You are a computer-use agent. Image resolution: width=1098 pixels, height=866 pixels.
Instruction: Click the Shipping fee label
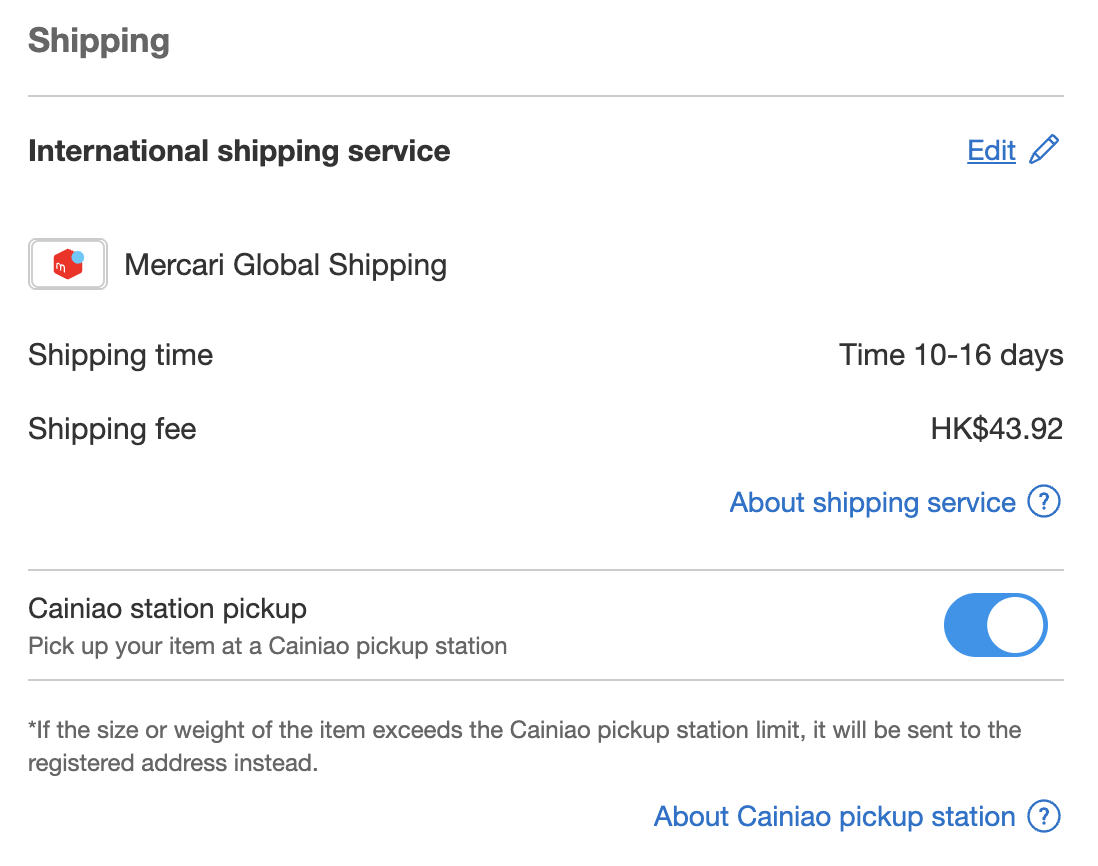click(112, 428)
